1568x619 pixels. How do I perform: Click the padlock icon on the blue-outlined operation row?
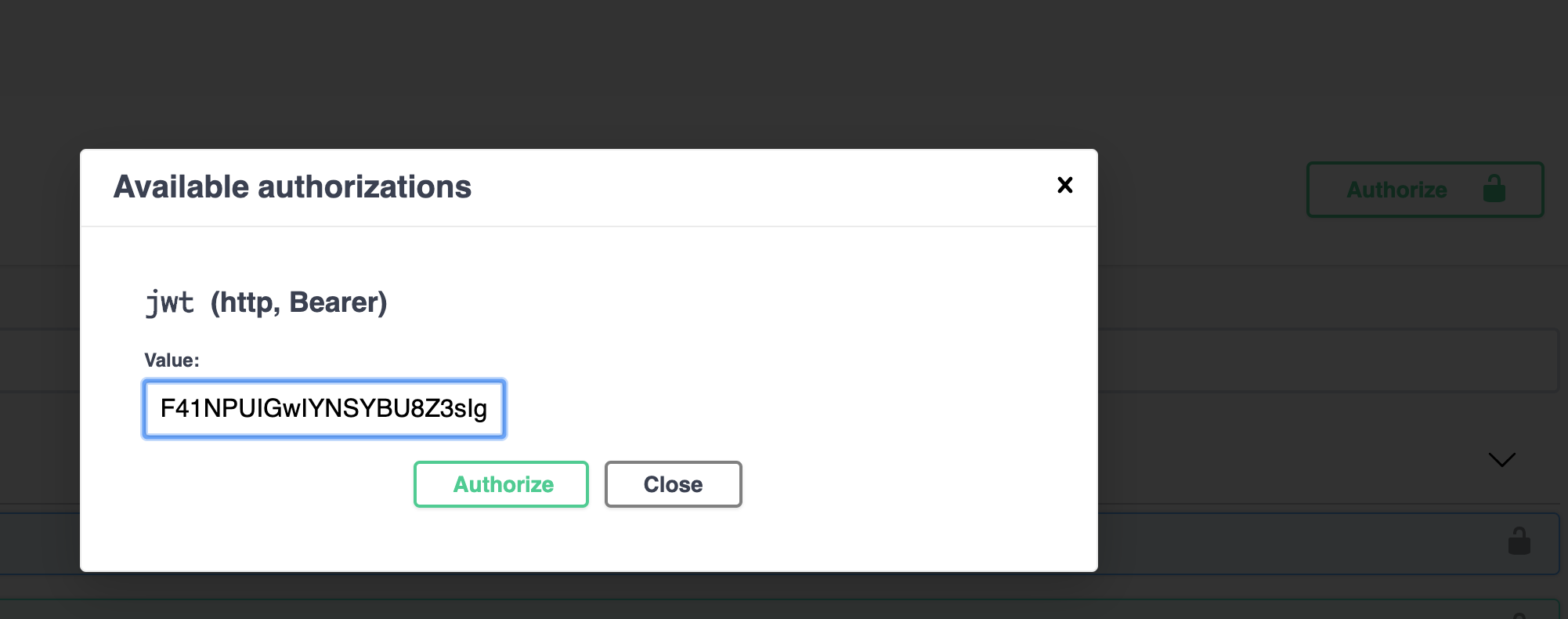(x=1519, y=541)
